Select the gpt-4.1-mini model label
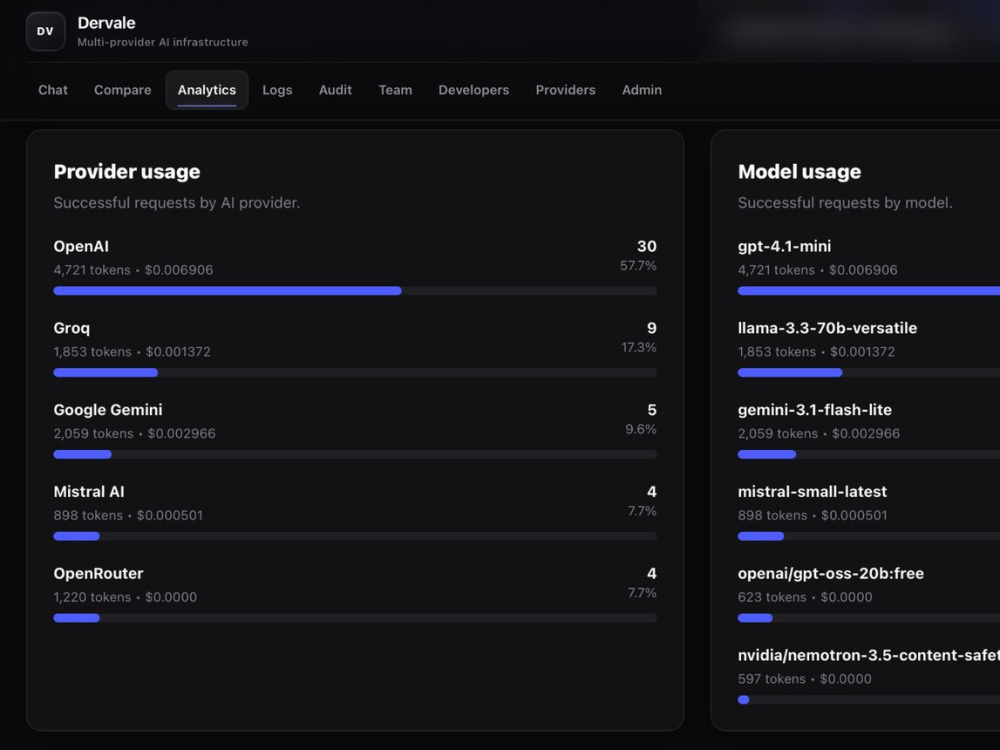The image size is (1000, 750). coord(784,246)
